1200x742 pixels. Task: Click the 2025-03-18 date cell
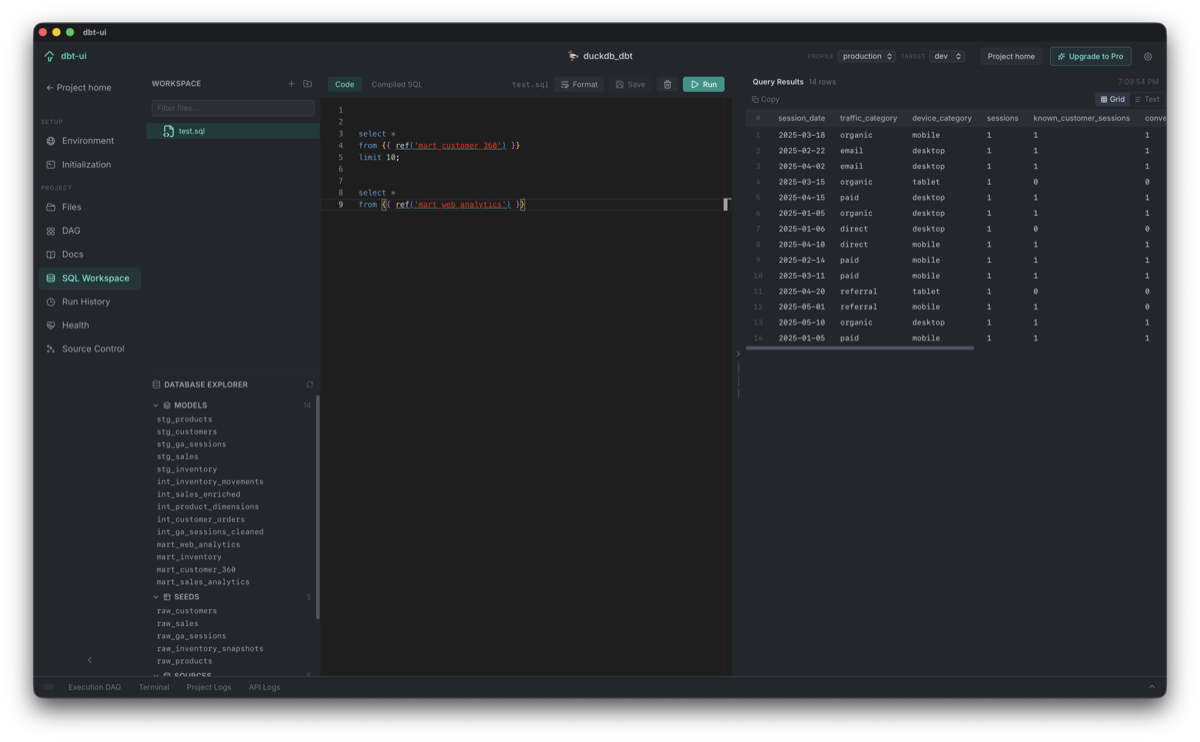802,135
